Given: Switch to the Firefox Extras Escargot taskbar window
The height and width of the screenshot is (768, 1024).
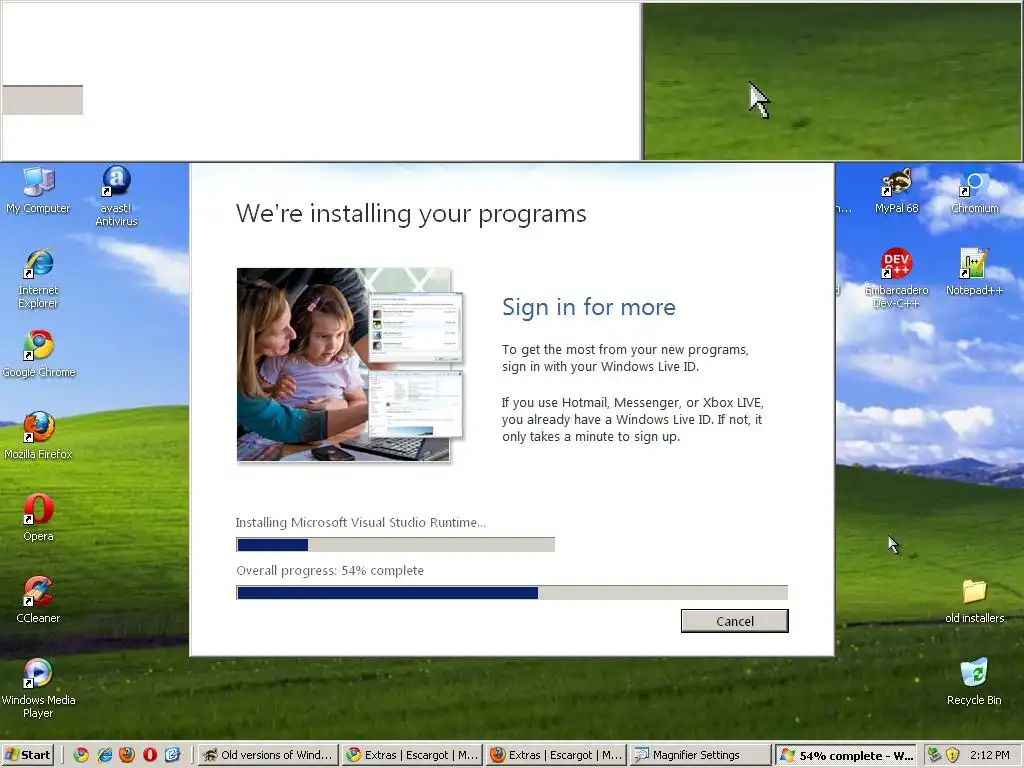Looking at the screenshot, I should point(556,755).
